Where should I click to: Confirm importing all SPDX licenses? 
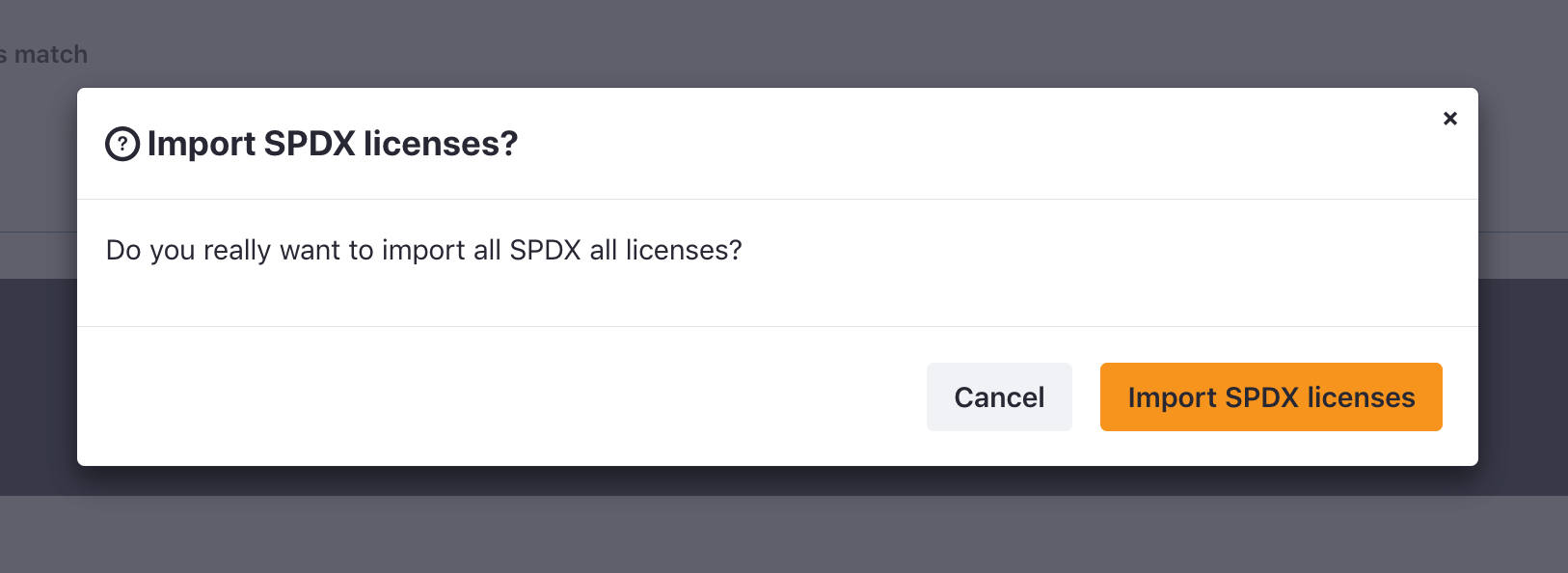(1271, 396)
